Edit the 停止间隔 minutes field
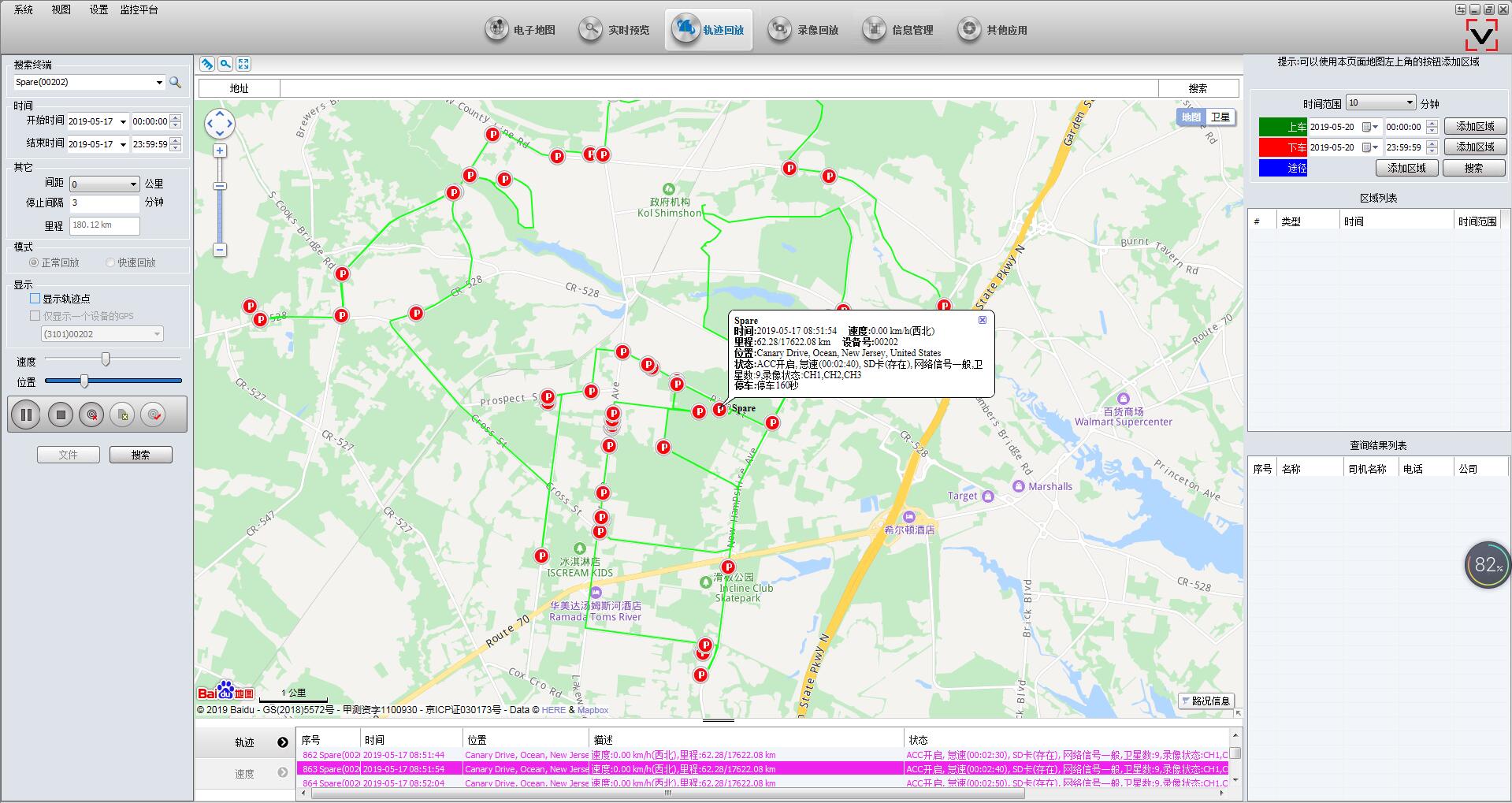Viewport: 1512px width, 803px height. point(104,203)
